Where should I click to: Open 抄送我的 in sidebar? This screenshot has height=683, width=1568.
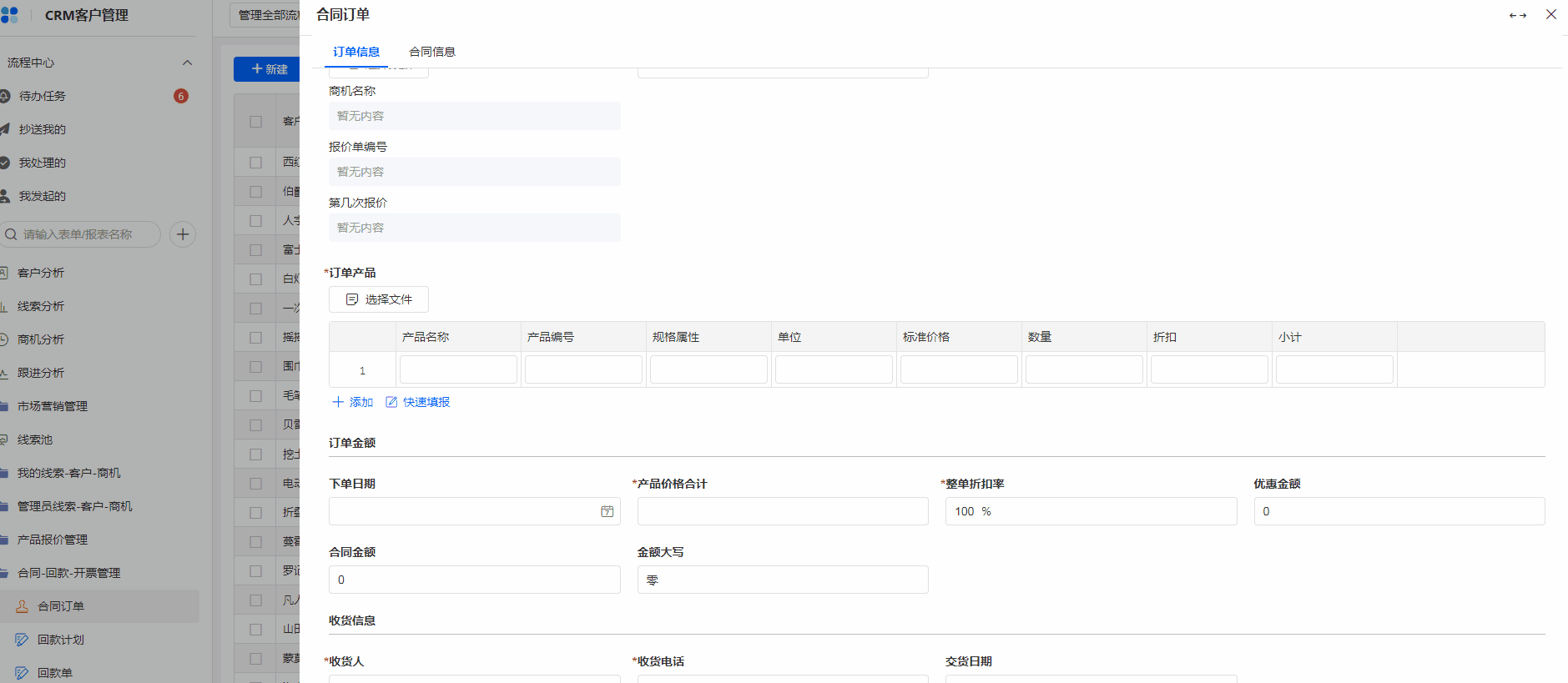coord(43,129)
